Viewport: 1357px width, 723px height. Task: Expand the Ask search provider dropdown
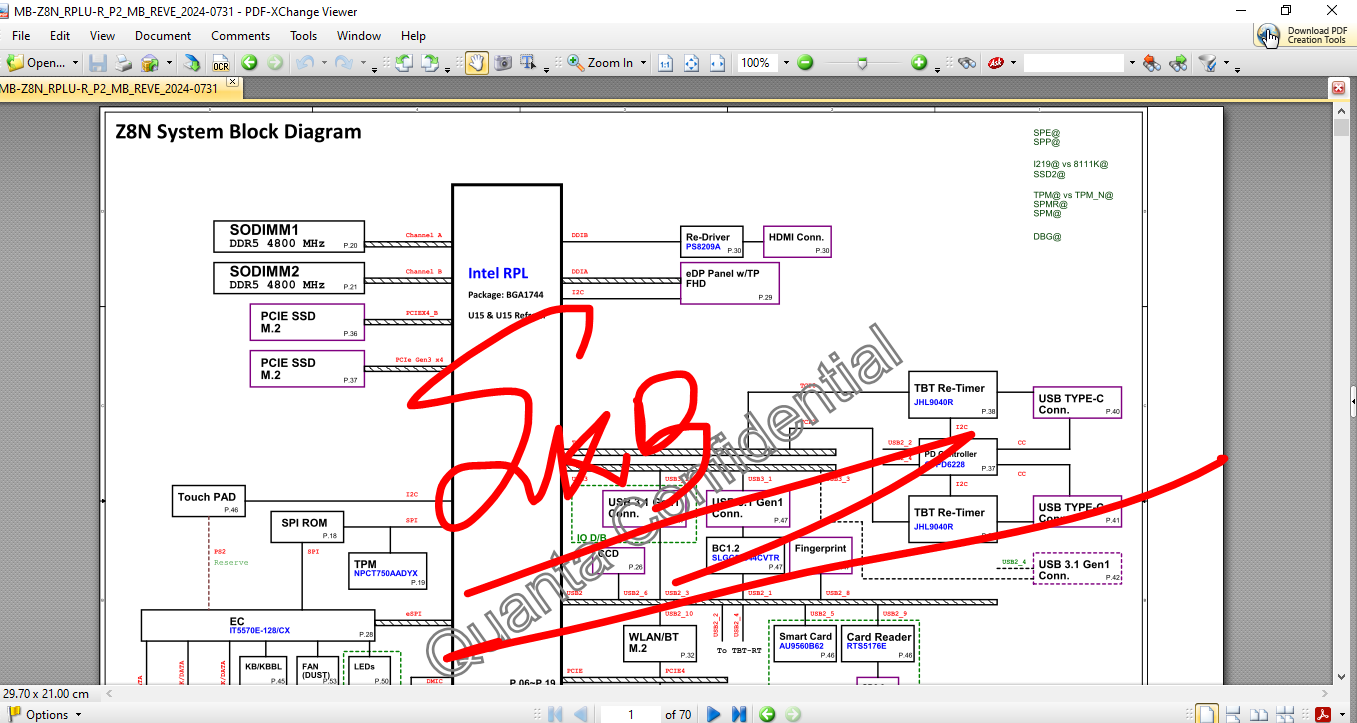pyautogui.click(x=1014, y=63)
